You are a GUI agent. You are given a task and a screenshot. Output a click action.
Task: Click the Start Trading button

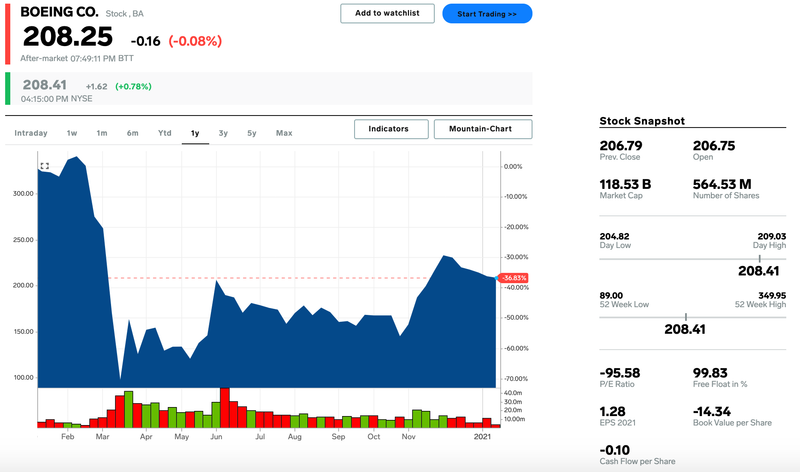487,14
